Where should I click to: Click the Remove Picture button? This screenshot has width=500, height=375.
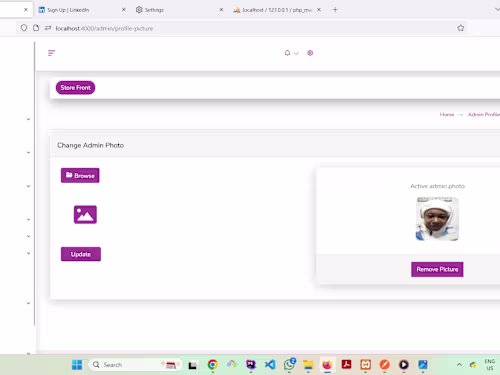pyautogui.click(x=437, y=269)
